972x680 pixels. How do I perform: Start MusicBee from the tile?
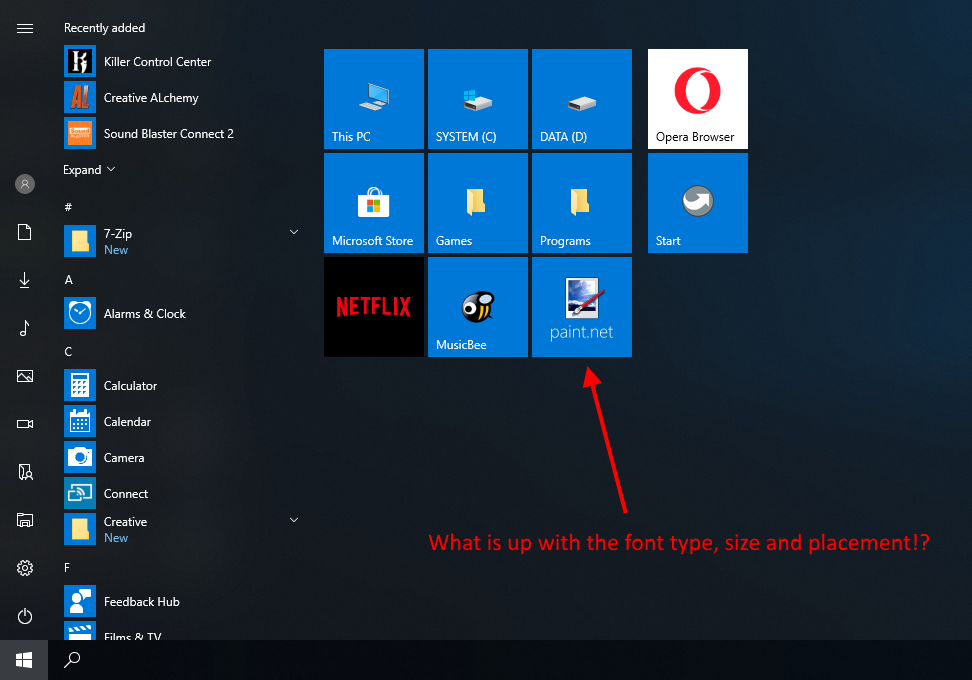click(x=477, y=306)
